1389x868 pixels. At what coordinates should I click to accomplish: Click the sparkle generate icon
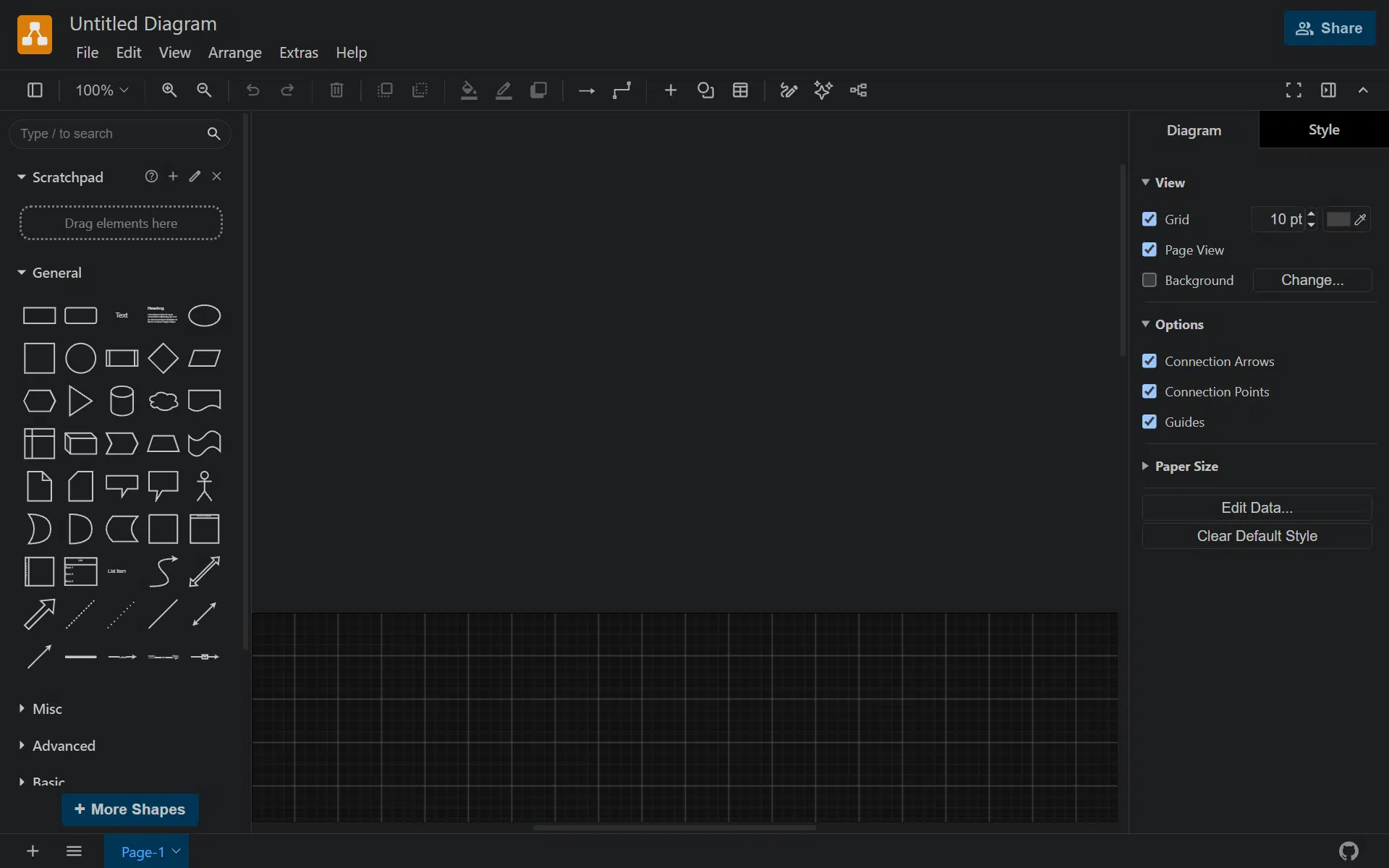[x=823, y=90]
